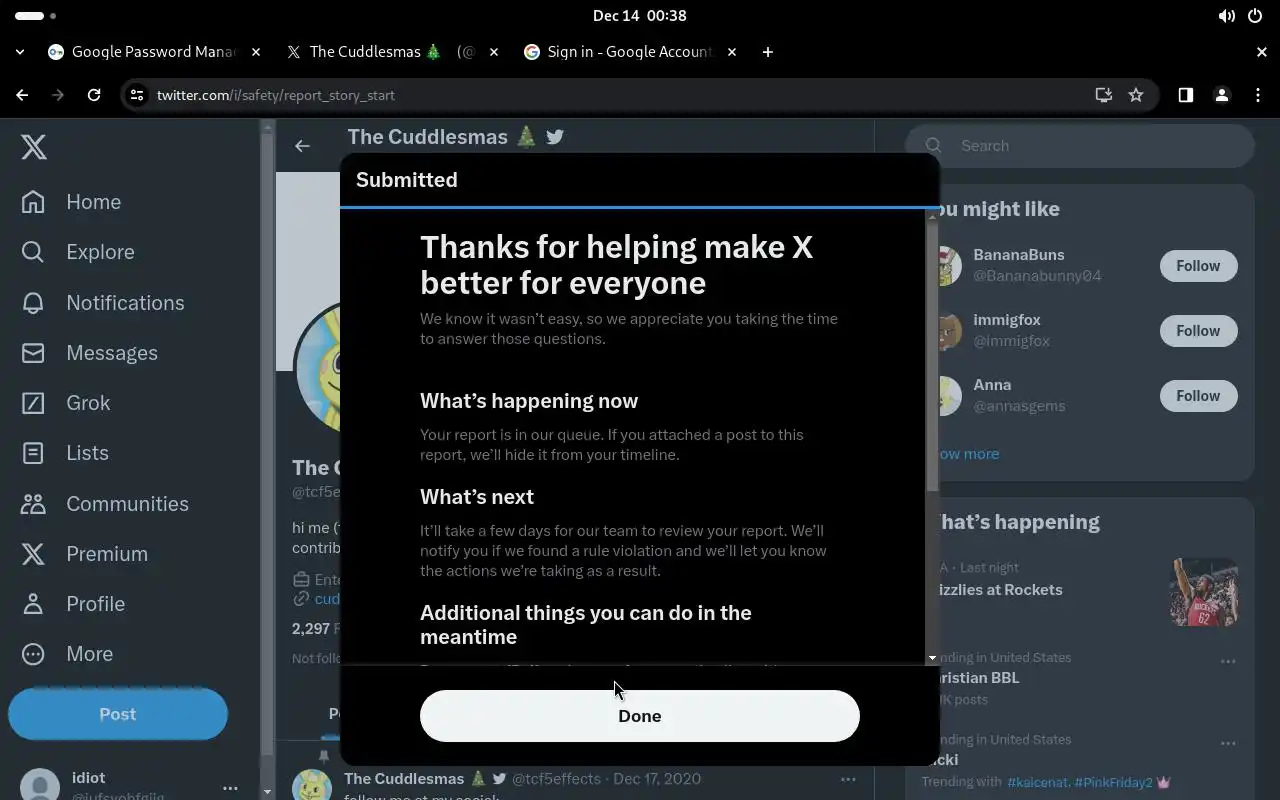1280x800 pixels.
Task: Click the clock showing Dec 14 00:38
Action: 640,16
